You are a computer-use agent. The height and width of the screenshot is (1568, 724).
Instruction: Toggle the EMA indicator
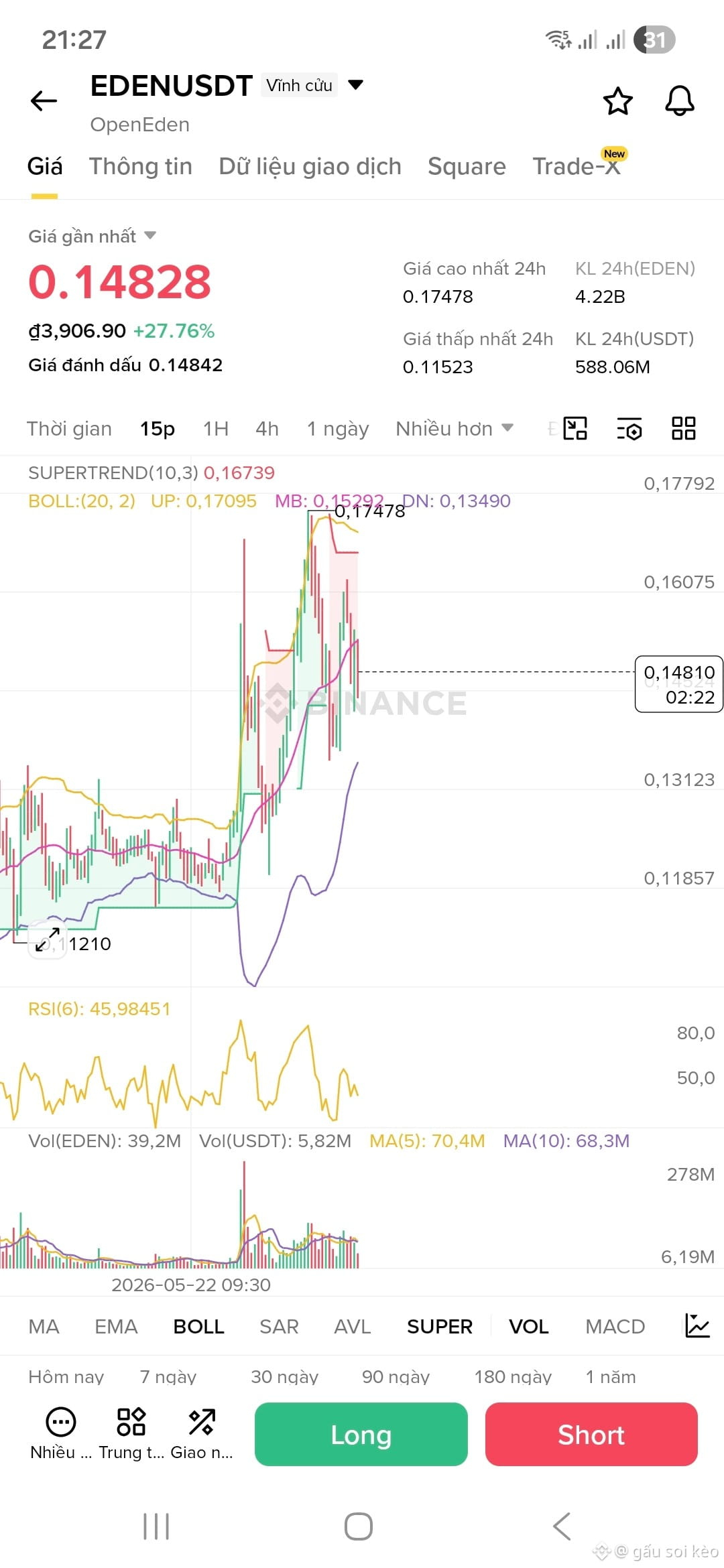[x=116, y=1326]
